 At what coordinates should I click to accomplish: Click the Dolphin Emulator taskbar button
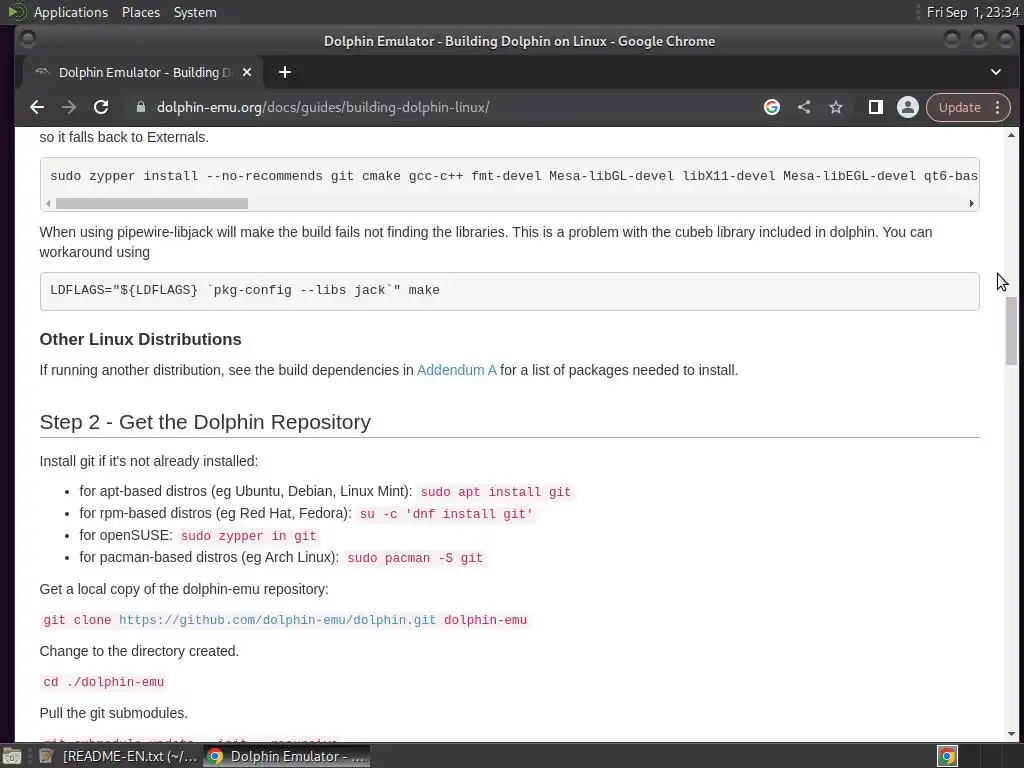287,756
